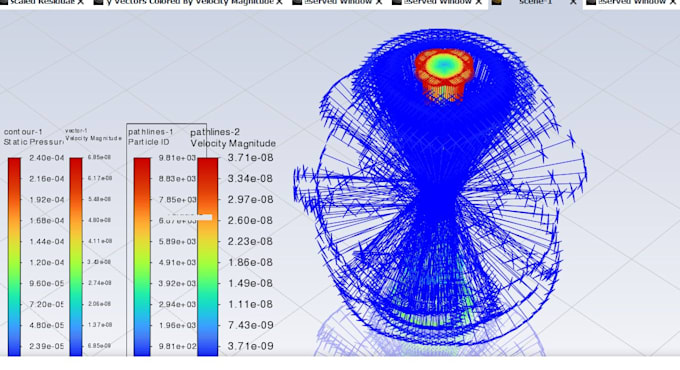
Task: Click the 8.83e+03 Particle ID value
Action: pyautogui.click(x=177, y=179)
